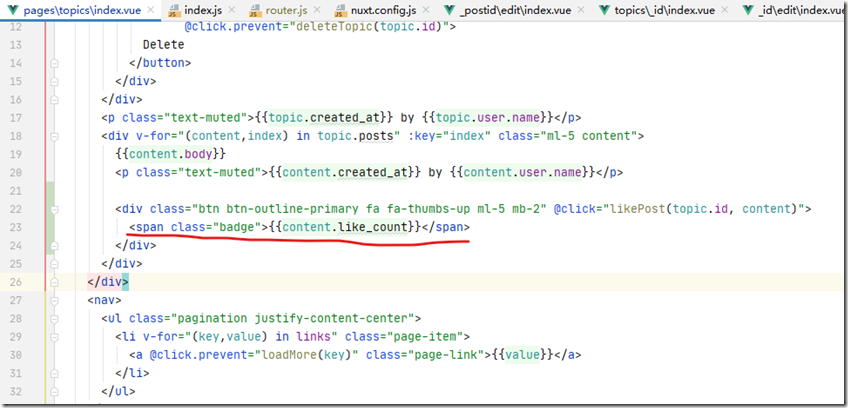The width and height of the screenshot is (848, 408).
Task: Click the "page-item" class value
Action: (x=425, y=337)
